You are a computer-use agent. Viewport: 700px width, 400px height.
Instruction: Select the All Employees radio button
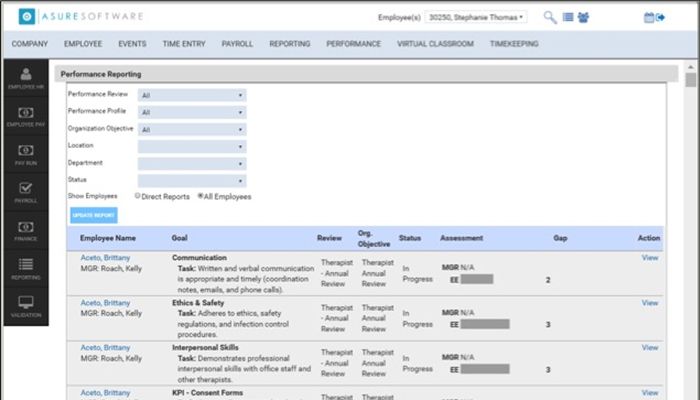coord(200,196)
